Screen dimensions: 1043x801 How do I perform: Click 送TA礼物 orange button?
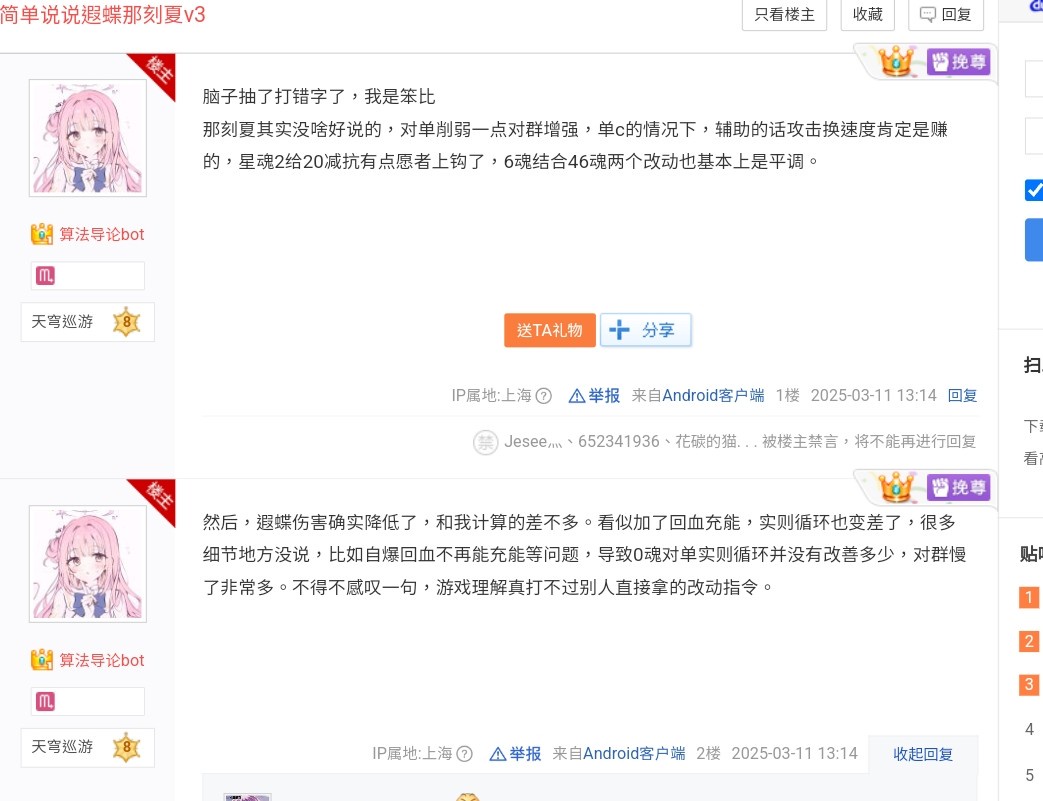tap(549, 330)
